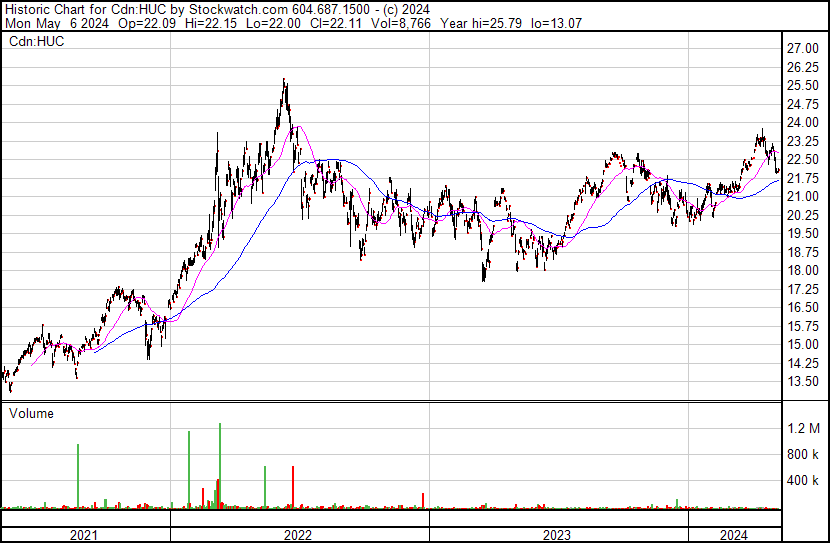Click the 1.2 M volume axis label
830x543 pixels.
803,428
